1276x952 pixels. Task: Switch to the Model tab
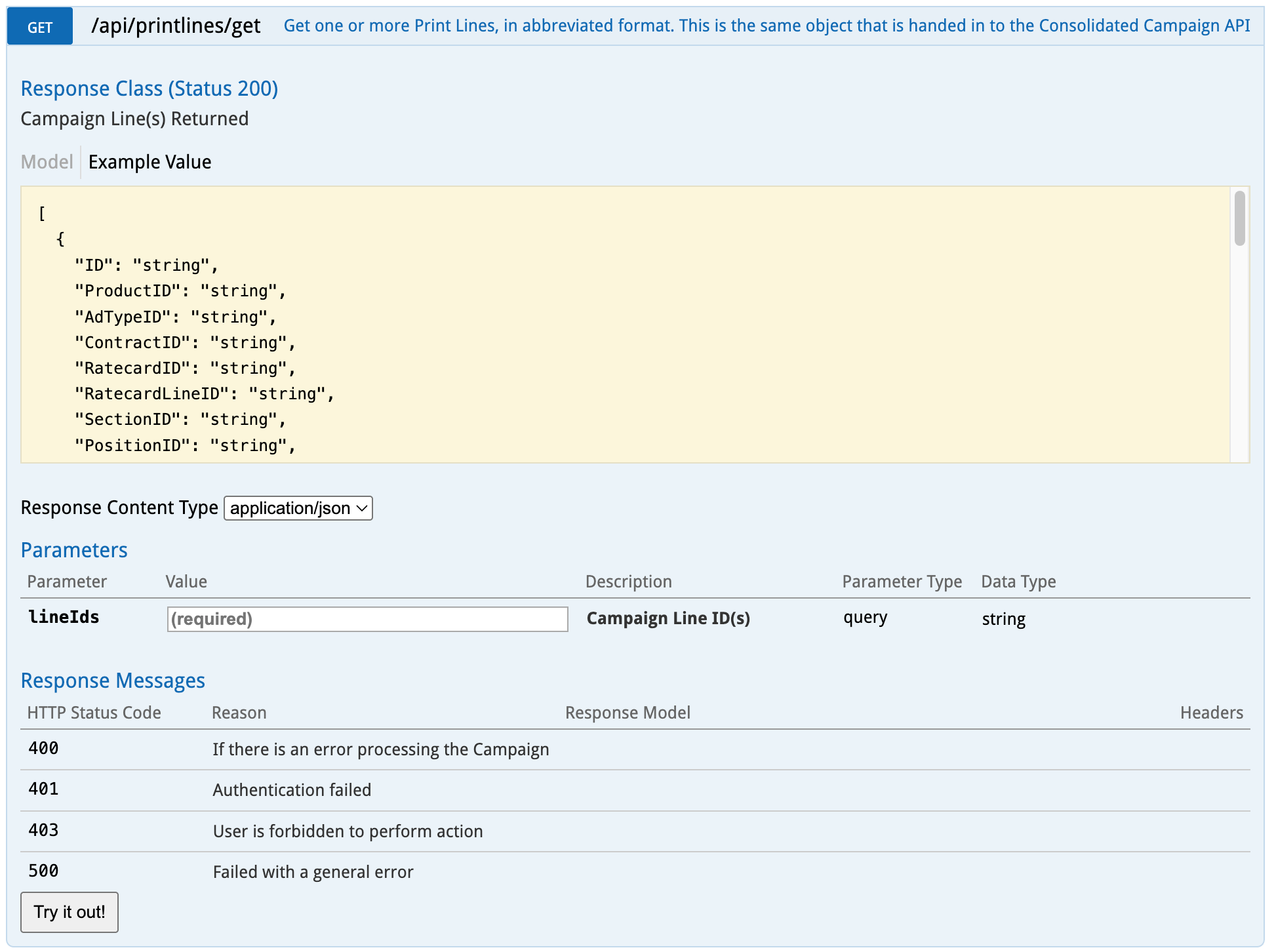[47, 162]
